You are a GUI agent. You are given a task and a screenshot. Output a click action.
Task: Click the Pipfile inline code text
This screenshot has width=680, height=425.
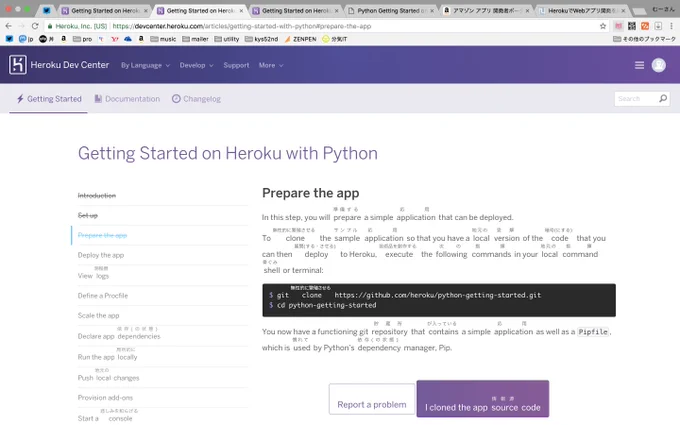pos(593,332)
